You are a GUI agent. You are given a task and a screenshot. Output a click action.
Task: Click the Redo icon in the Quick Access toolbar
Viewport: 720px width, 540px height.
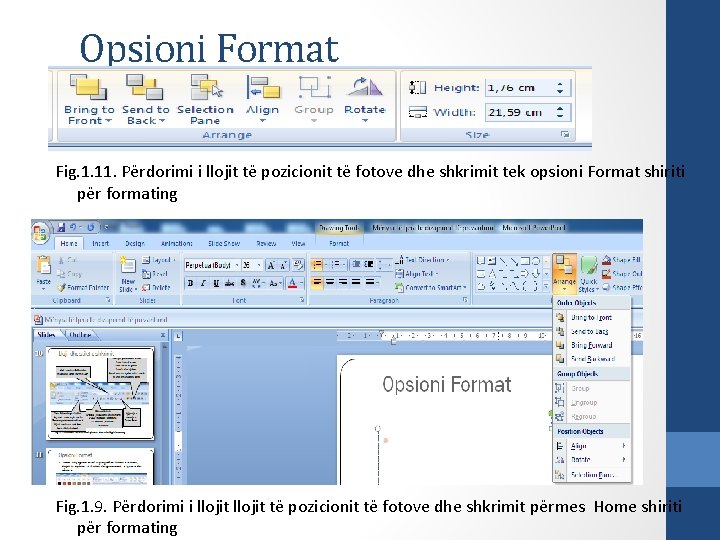pyautogui.click(x=90, y=227)
